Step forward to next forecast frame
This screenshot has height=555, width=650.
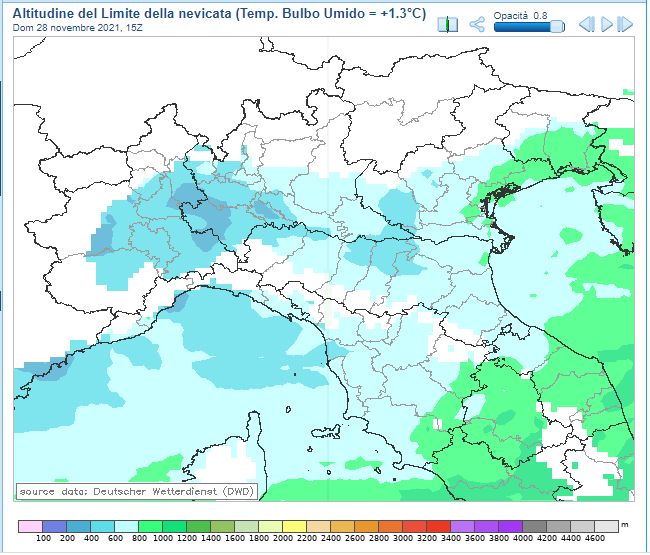pyautogui.click(x=625, y=24)
